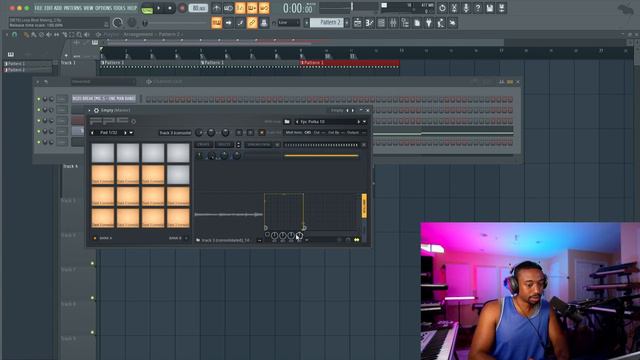This screenshot has width=640, height=360.
Task: Switch to Bank A in FPC
Action: click(x=103, y=238)
